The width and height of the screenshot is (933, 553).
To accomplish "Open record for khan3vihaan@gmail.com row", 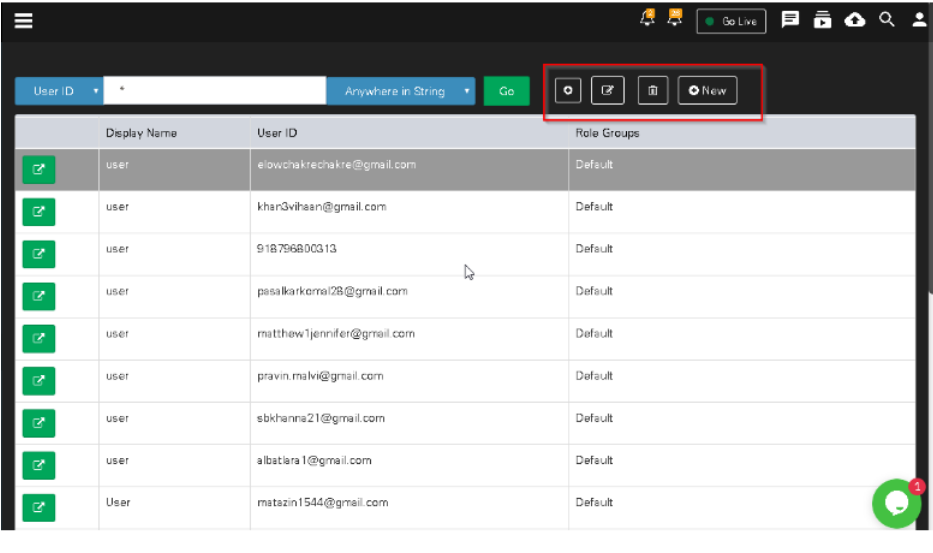I will tap(39, 212).
